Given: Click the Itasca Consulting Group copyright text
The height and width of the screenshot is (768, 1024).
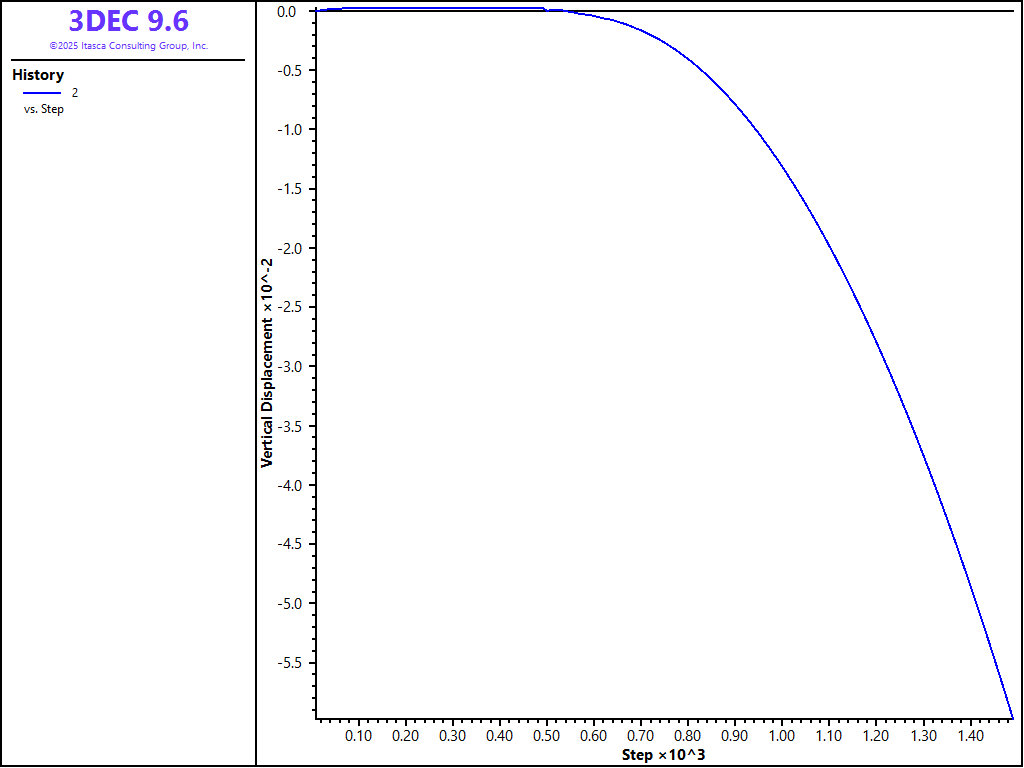Looking at the screenshot, I should point(128,46).
